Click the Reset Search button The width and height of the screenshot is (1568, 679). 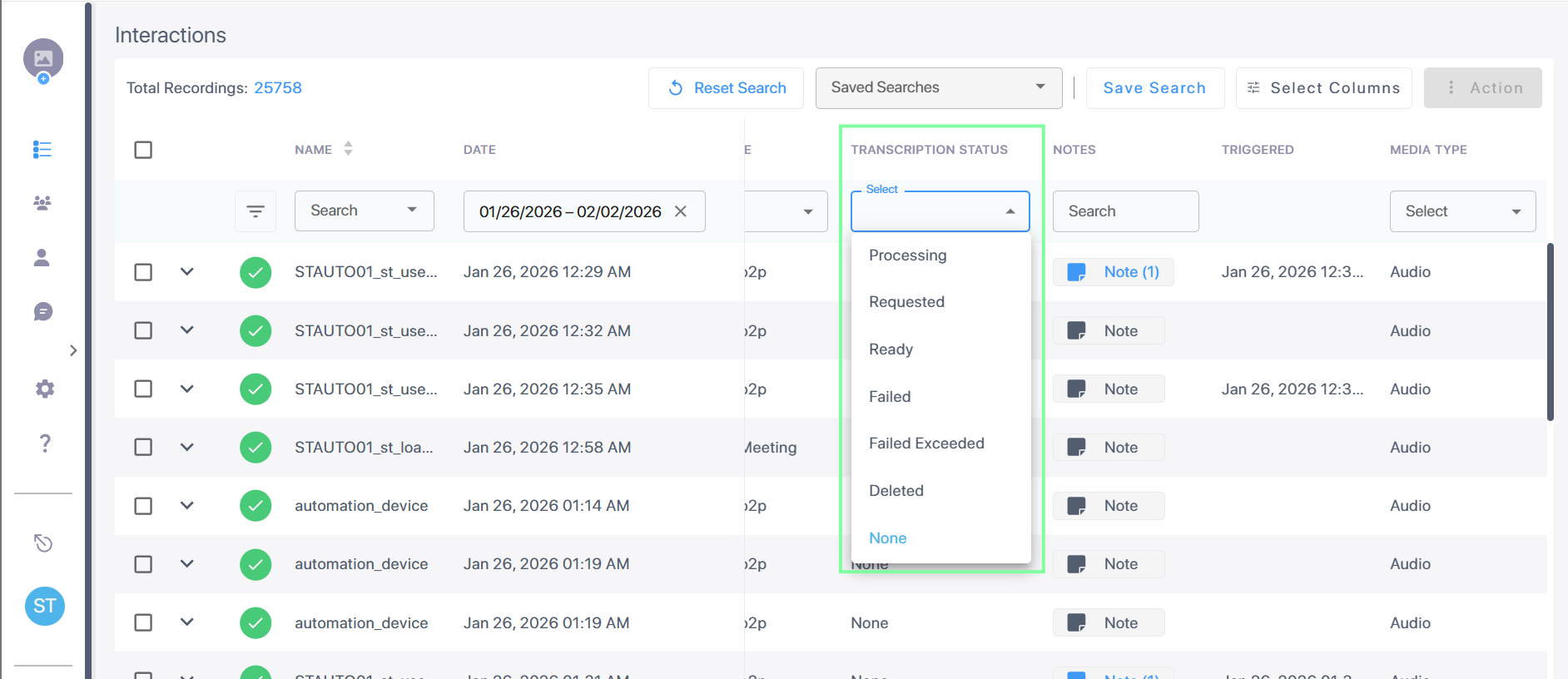click(x=726, y=88)
